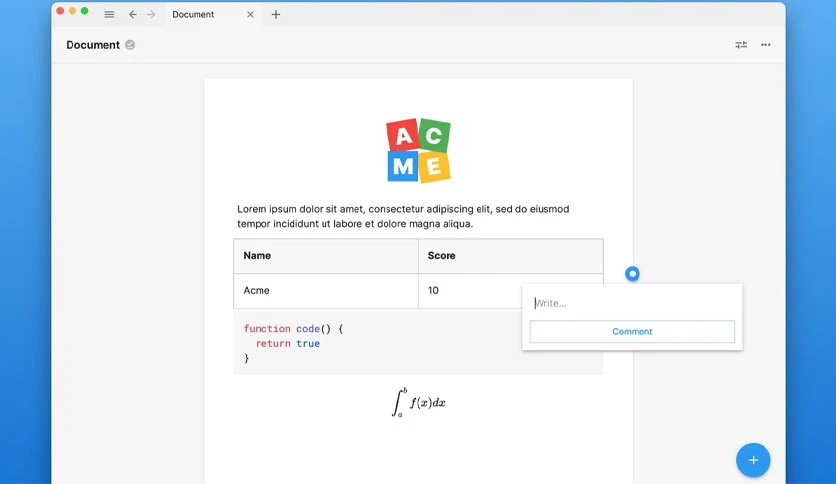Click the integral math formula
The image size is (836, 484).
click(419, 402)
